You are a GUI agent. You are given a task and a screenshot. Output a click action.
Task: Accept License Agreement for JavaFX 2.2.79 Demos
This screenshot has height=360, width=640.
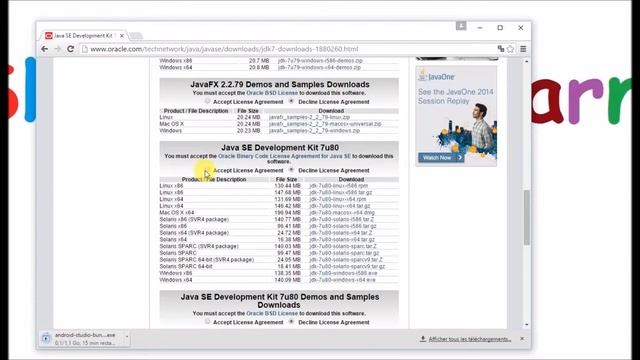(207, 101)
